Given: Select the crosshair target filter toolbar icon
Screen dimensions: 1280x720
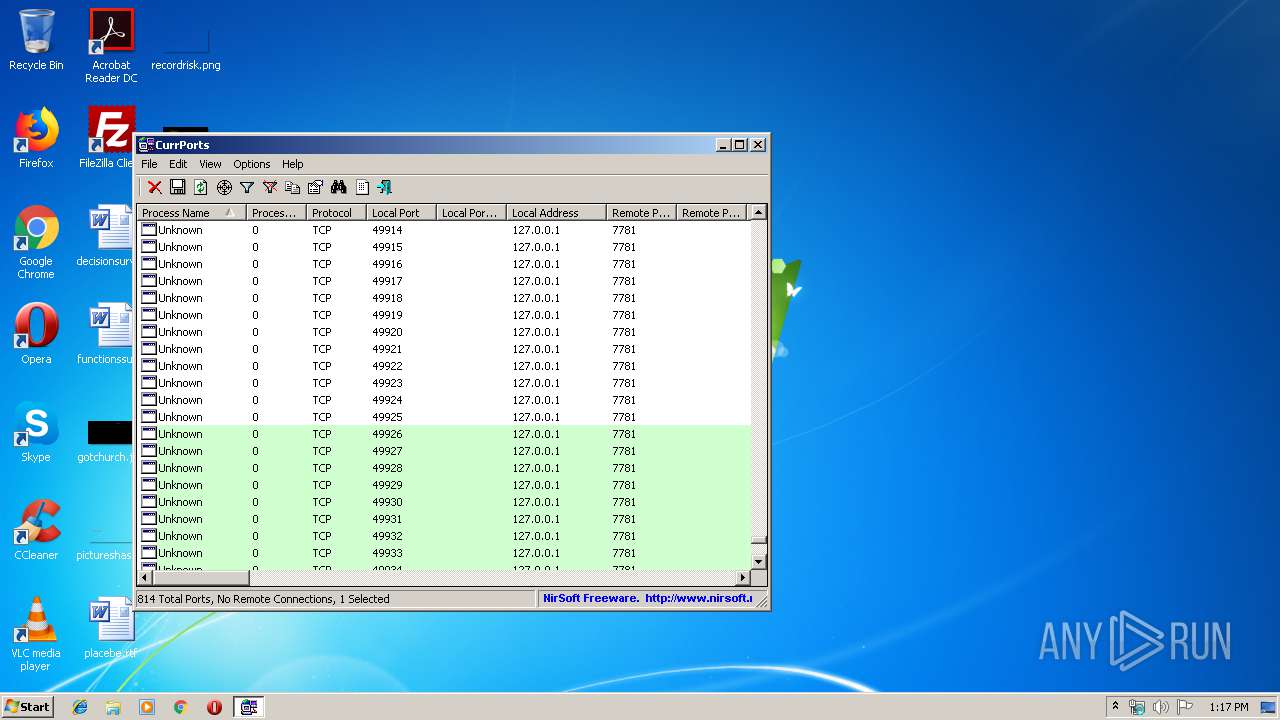Looking at the screenshot, I should [x=224, y=187].
